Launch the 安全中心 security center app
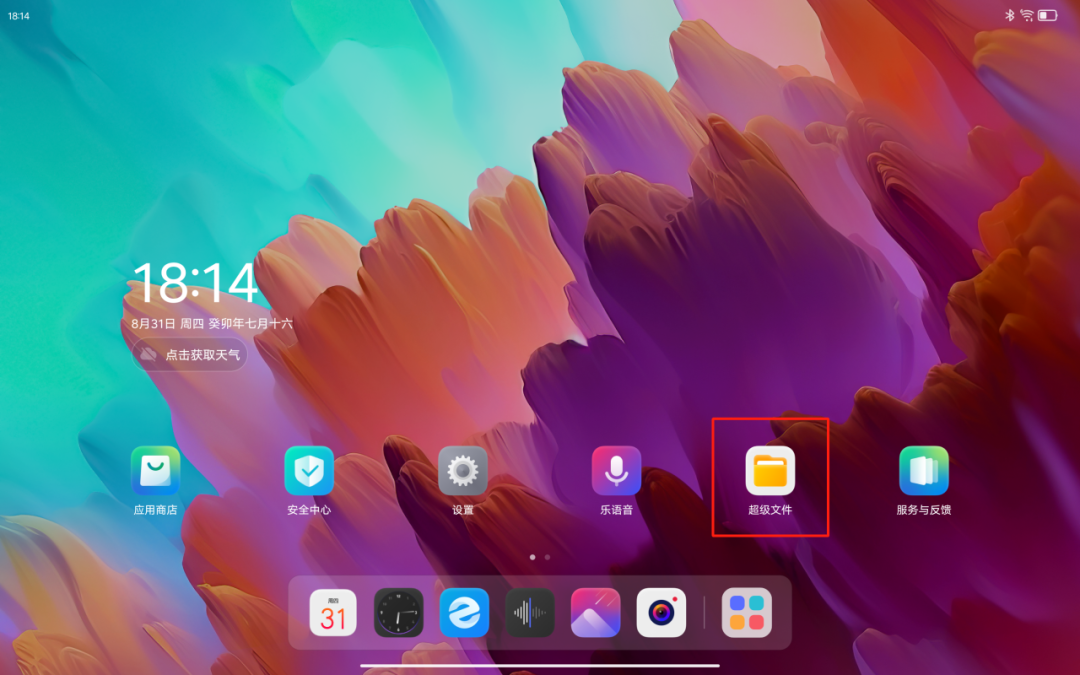This screenshot has width=1080, height=675. [309, 471]
